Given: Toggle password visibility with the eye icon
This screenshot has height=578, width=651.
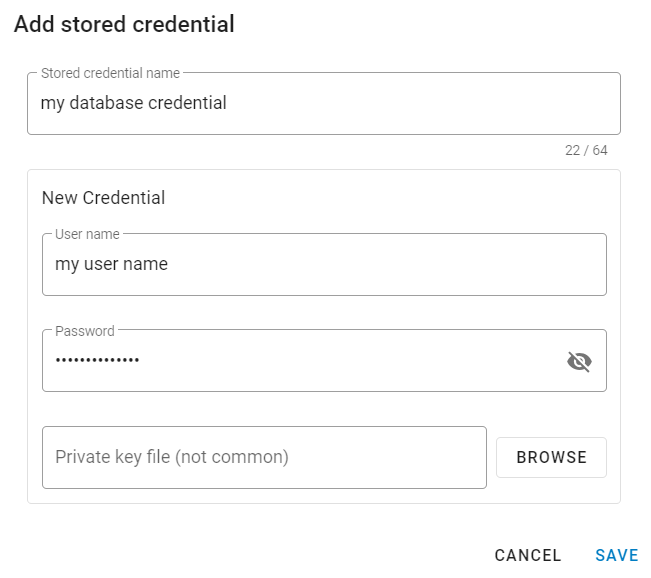Looking at the screenshot, I should (x=579, y=361).
